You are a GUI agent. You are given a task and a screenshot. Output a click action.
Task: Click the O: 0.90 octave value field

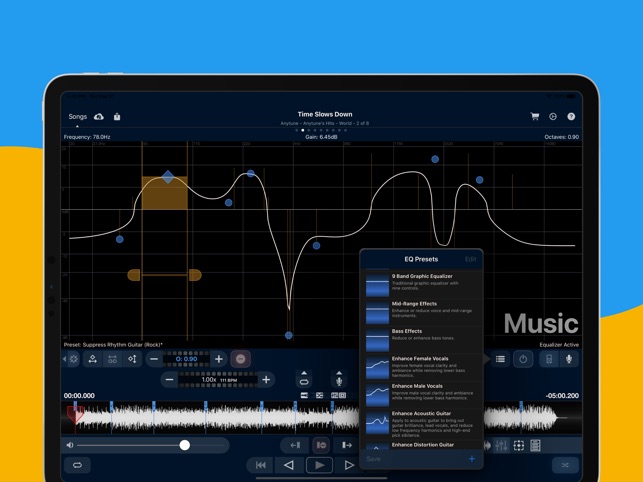tap(186, 359)
